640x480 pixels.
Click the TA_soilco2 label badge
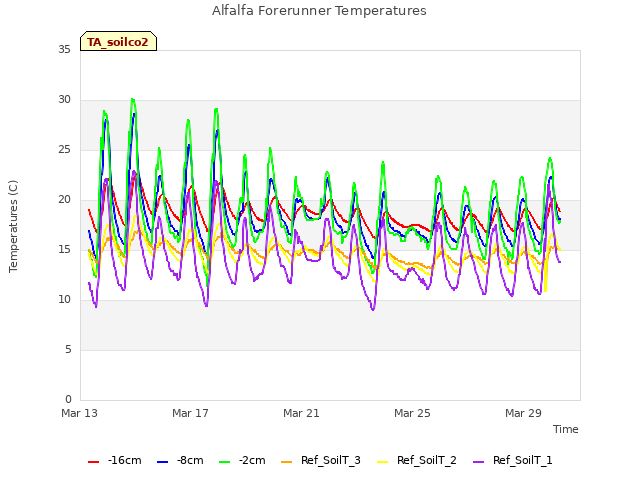[118, 41]
